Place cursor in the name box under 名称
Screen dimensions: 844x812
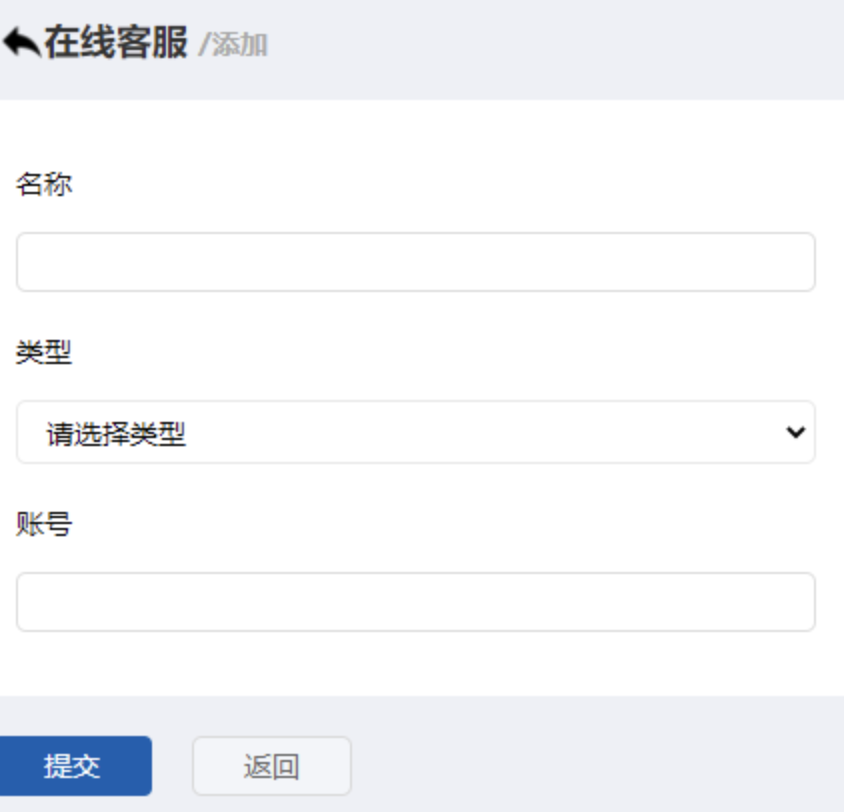point(416,262)
